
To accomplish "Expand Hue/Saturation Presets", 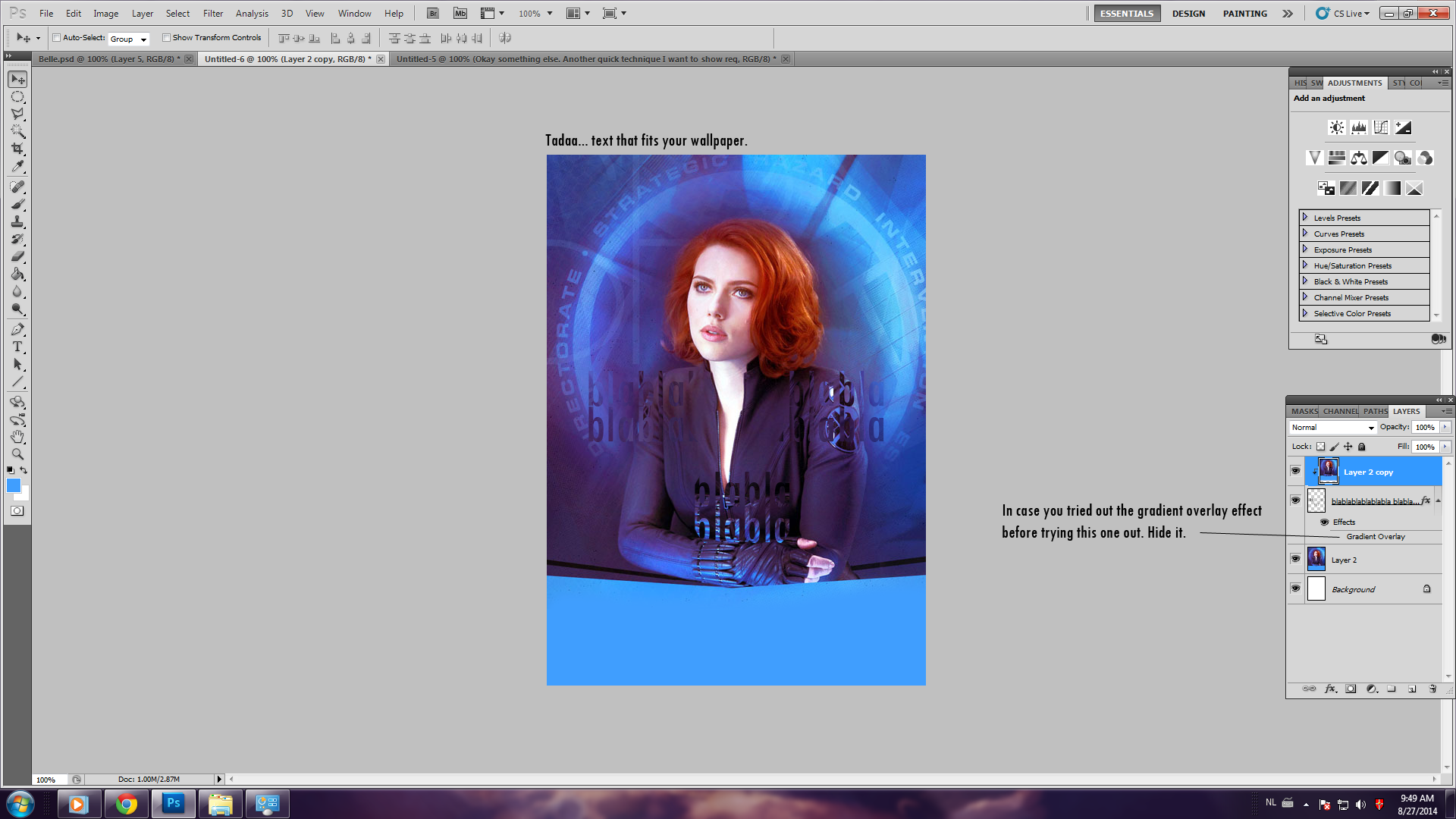I will click(x=1305, y=265).
